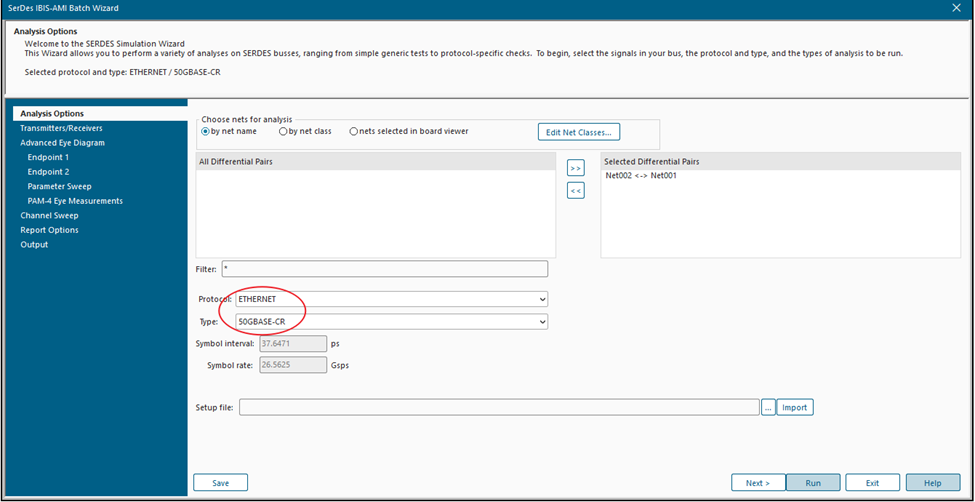Click the setup file browse (...) button
The height and width of the screenshot is (502, 975).
coord(768,407)
